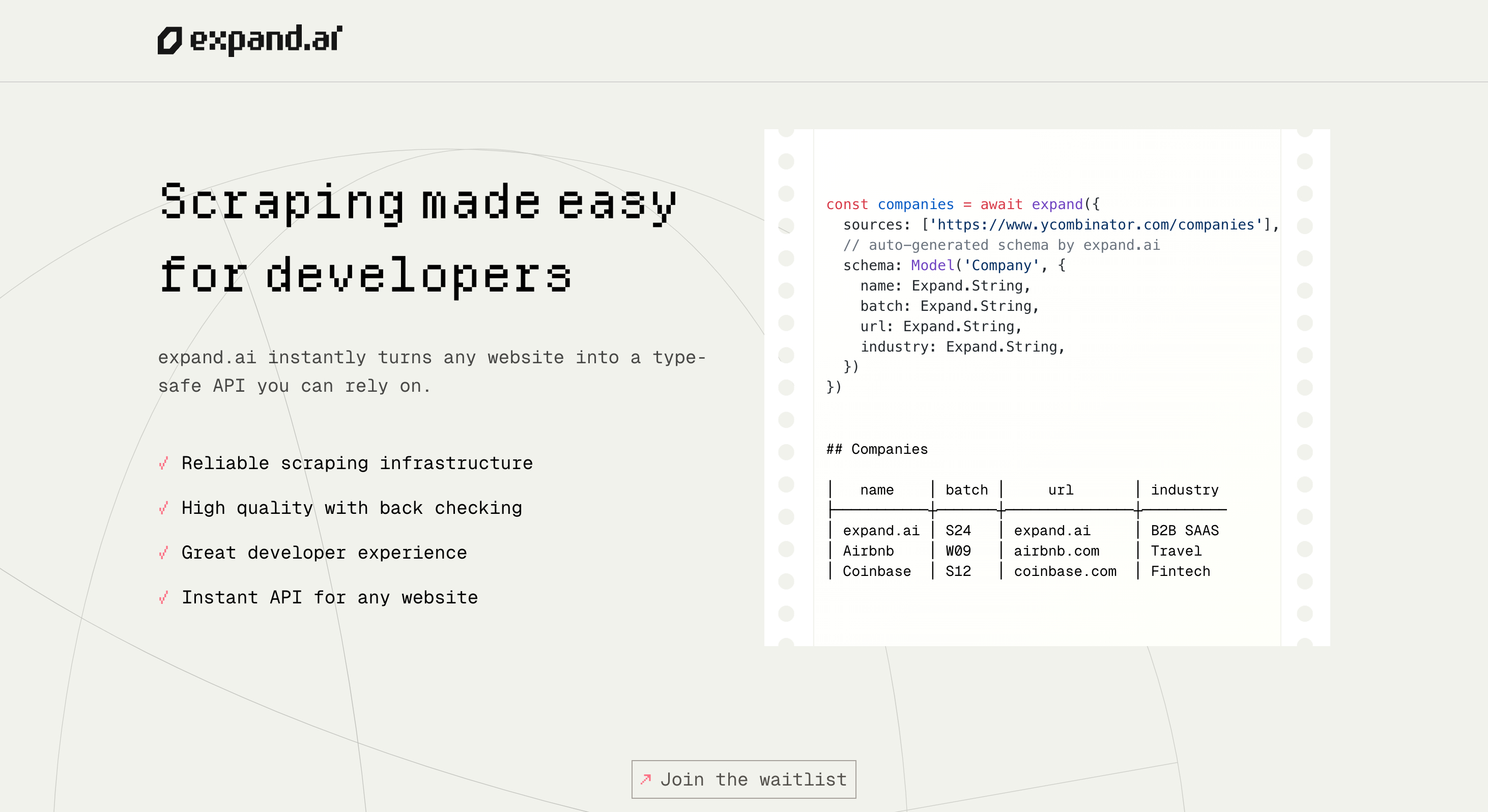Click the 'S12' batch cell
This screenshot has width=1488, height=812.
pos(958,571)
